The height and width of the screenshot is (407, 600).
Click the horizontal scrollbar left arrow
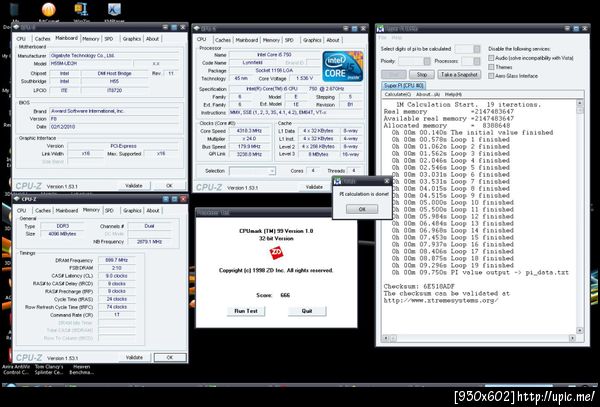386,338
